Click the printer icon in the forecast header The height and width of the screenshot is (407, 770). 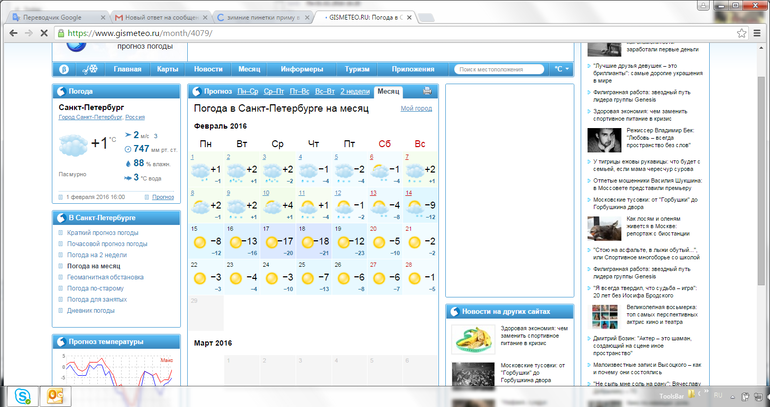pos(428,91)
